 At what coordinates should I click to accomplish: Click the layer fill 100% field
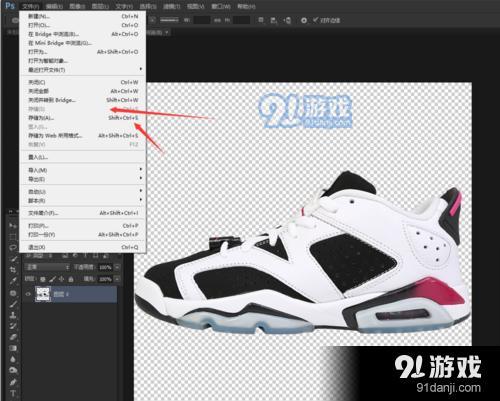point(105,279)
